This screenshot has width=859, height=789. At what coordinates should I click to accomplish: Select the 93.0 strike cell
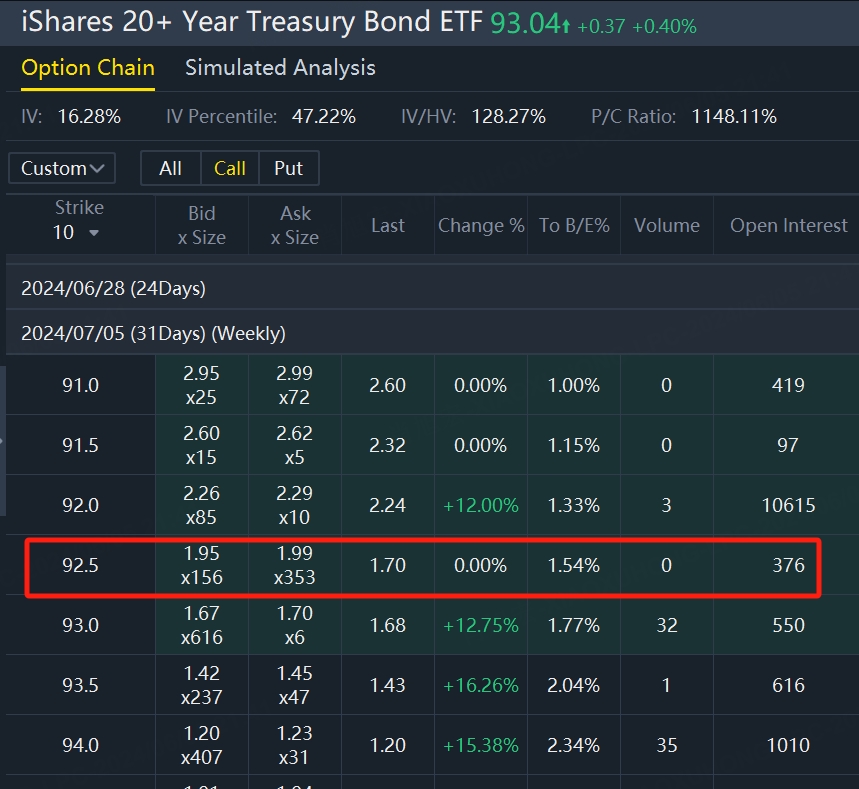80,625
